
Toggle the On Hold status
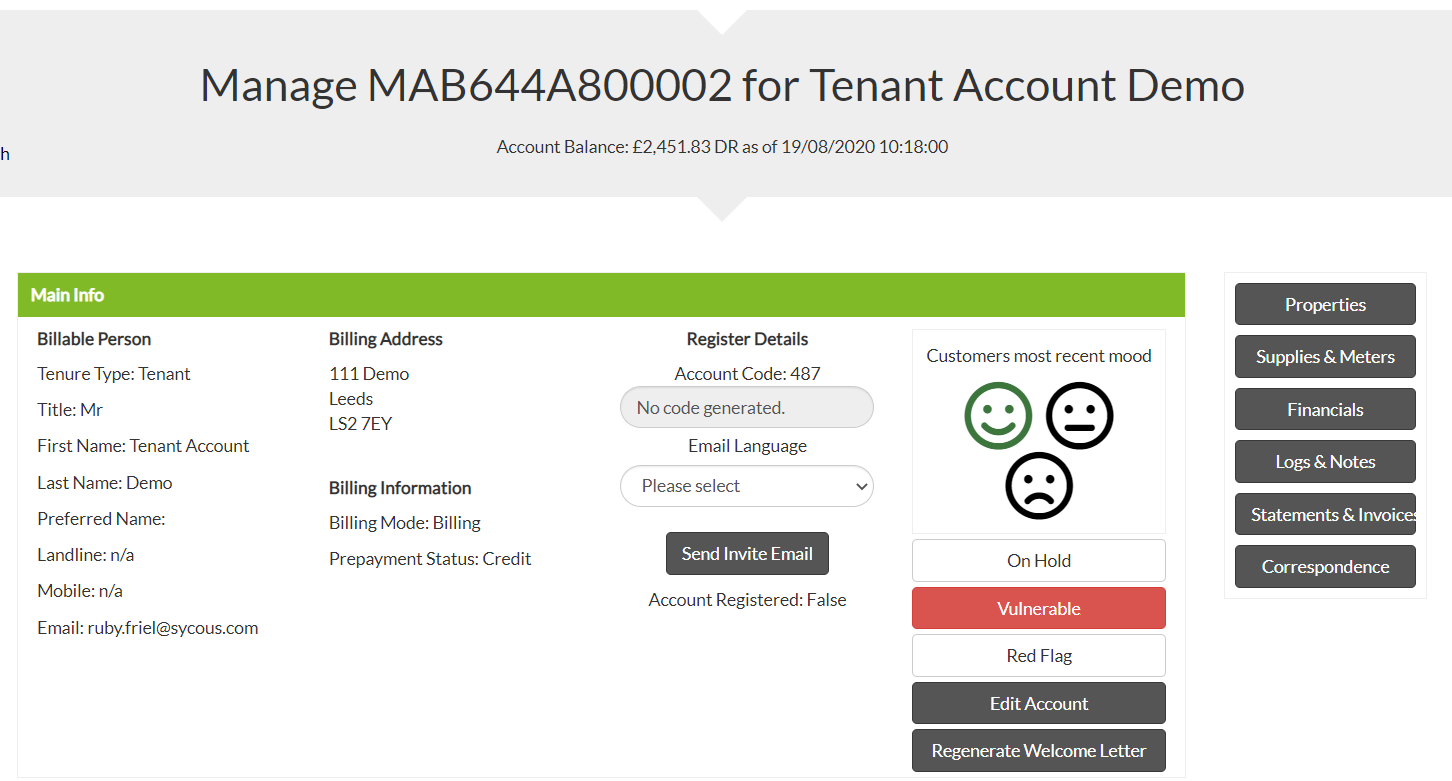pyautogui.click(x=1038, y=561)
